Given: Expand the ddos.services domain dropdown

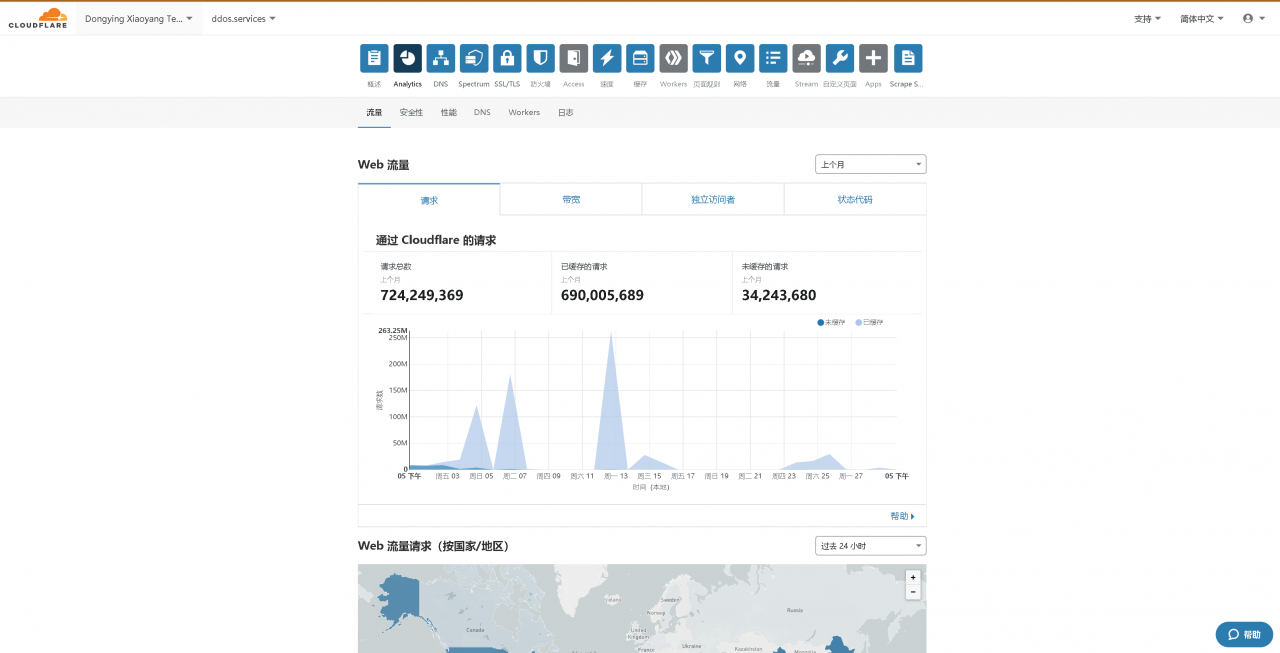Looking at the screenshot, I should [x=244, y=18].
